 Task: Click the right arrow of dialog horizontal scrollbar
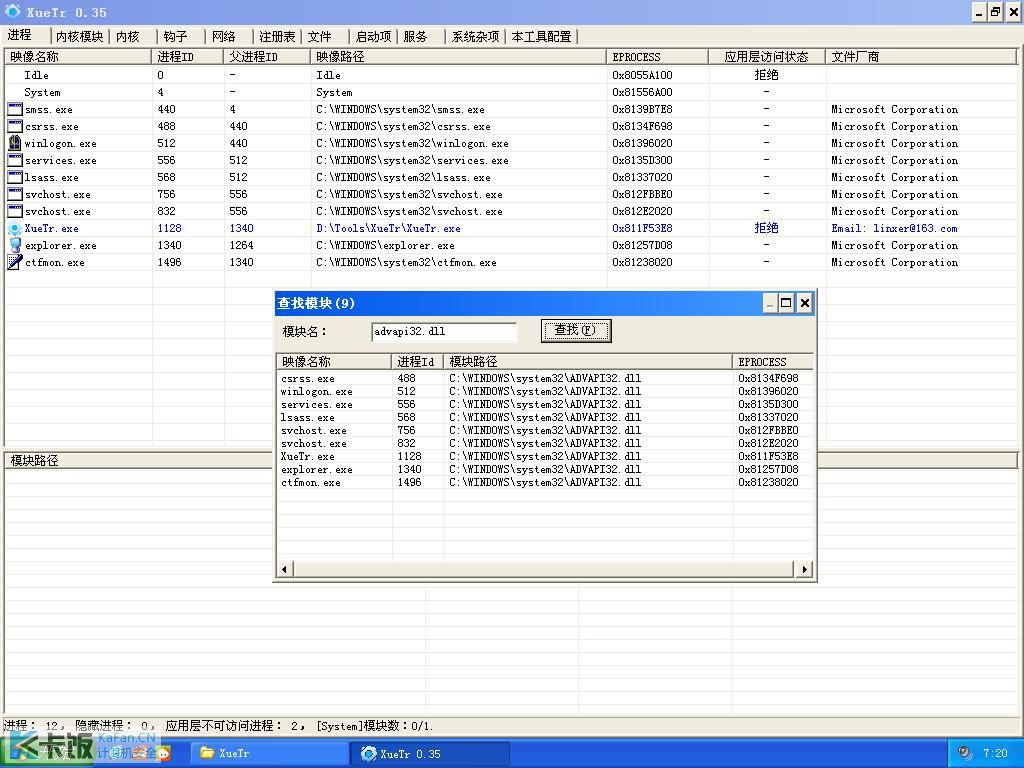coord(805,569)
